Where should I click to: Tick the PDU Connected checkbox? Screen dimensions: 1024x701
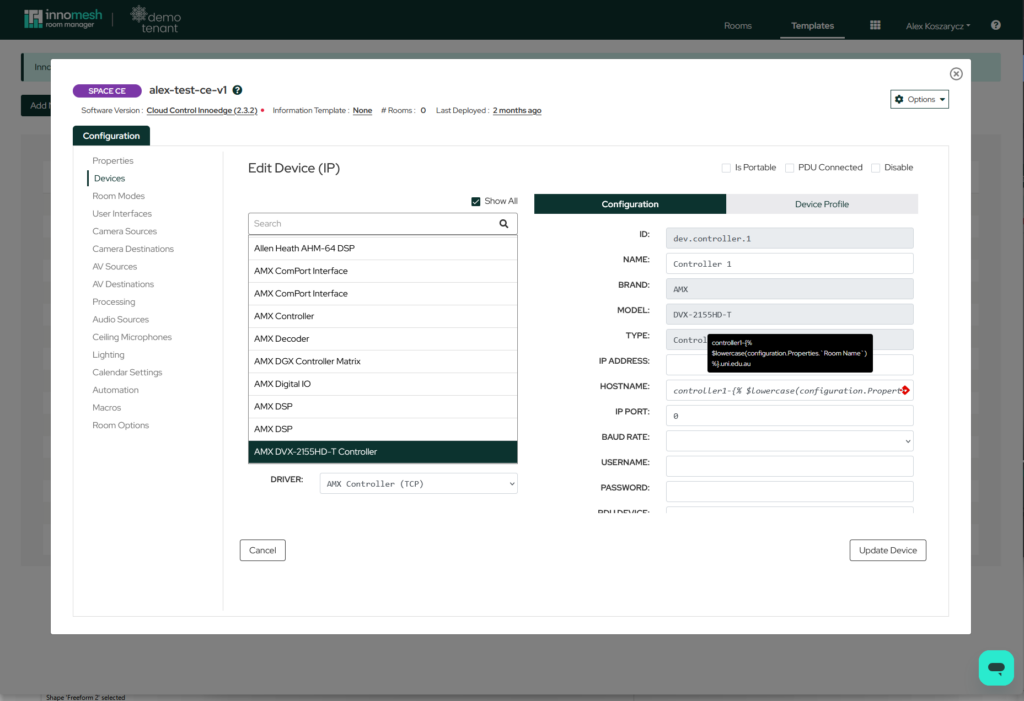(x=790, y=168)
